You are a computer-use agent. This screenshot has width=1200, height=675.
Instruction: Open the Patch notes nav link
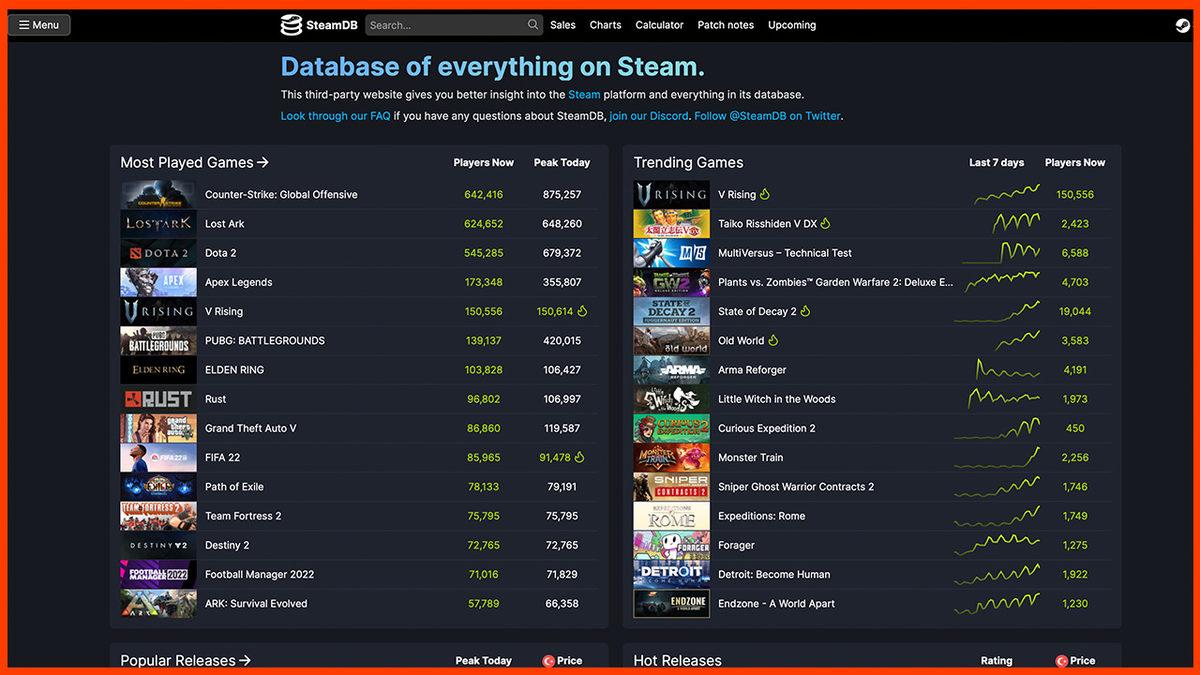pyautogui.click(x=725, y=25)
